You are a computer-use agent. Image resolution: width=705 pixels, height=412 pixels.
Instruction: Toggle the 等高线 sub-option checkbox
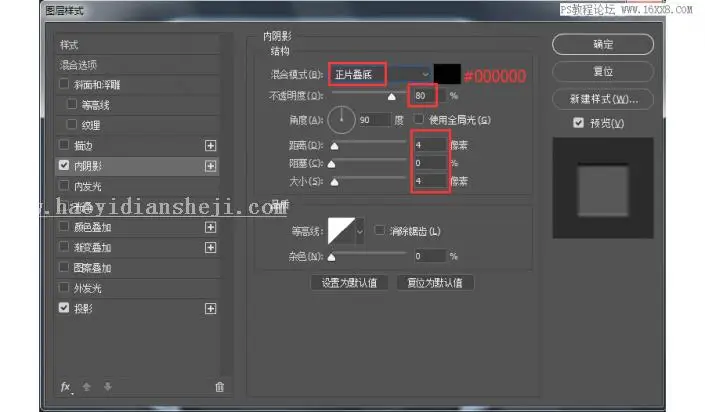(71, 104)
